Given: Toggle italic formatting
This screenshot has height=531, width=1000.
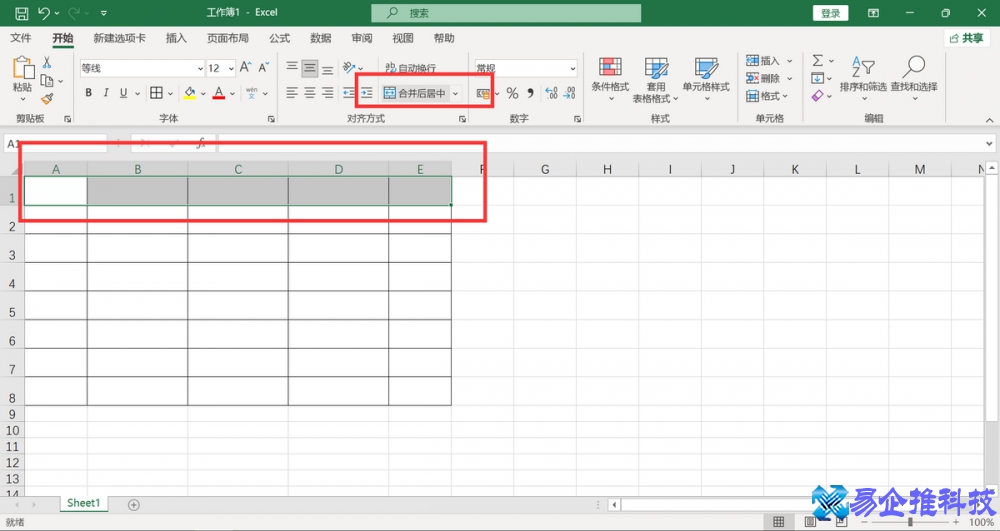Looking at the screenshot, I should 106,93.
